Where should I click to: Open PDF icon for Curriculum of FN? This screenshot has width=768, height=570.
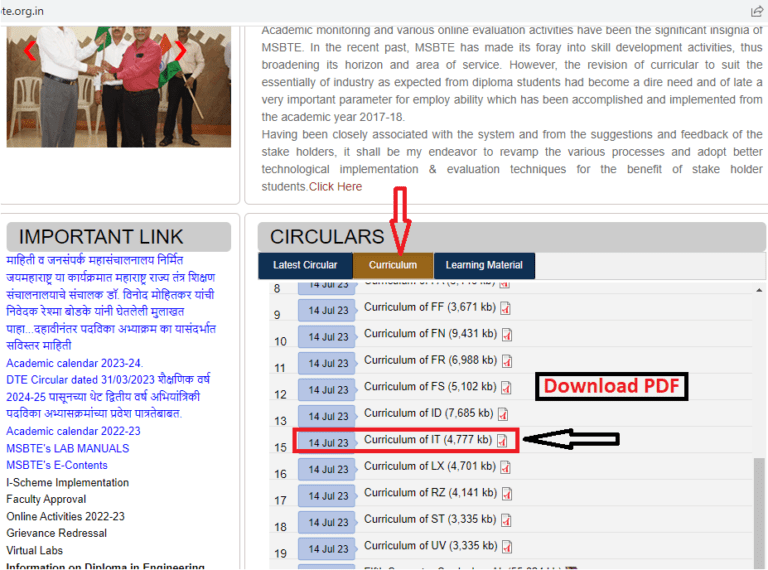pyautogui.click(x=507, y=335)
